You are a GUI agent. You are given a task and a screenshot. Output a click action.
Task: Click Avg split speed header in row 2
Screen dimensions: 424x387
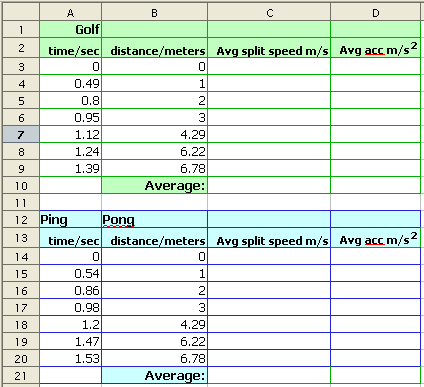269,48
